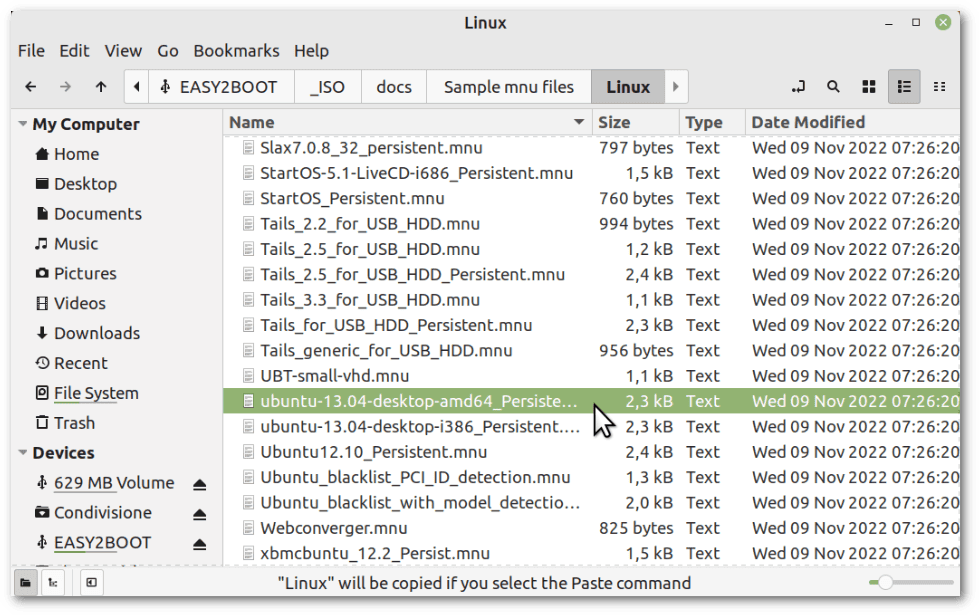Navigate back with the back arrow
This screenshot has width=979, height=615.
30,86
